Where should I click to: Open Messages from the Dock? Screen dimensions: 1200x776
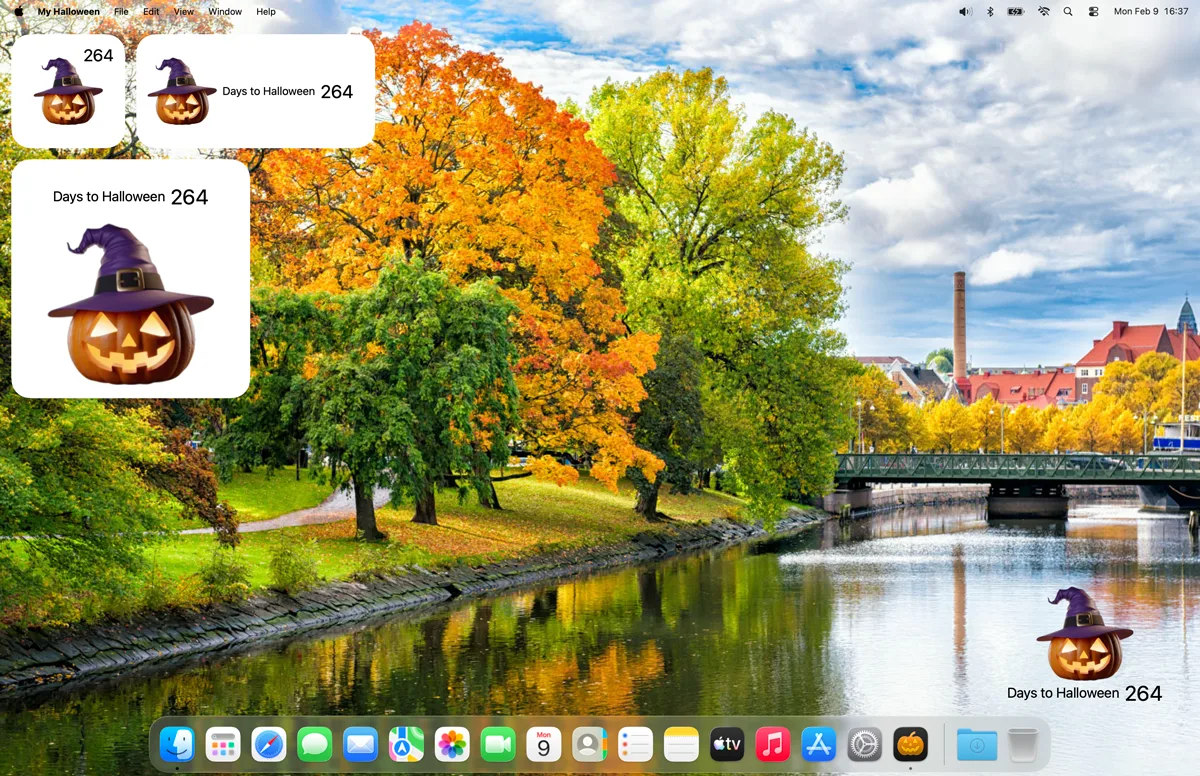pos(315,744)
